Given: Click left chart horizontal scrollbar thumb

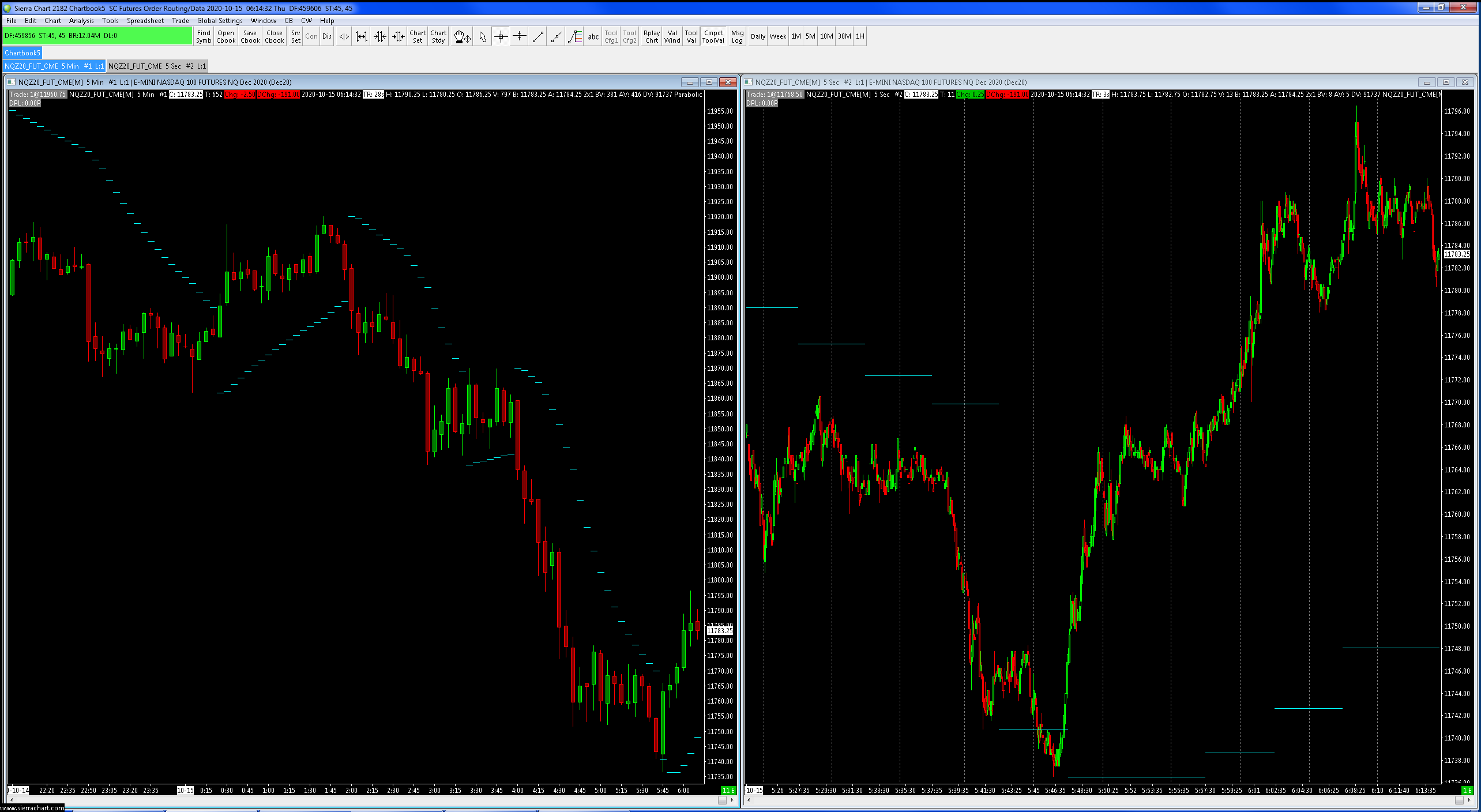Looking at the screenshot, I should (x=722, y=800).
